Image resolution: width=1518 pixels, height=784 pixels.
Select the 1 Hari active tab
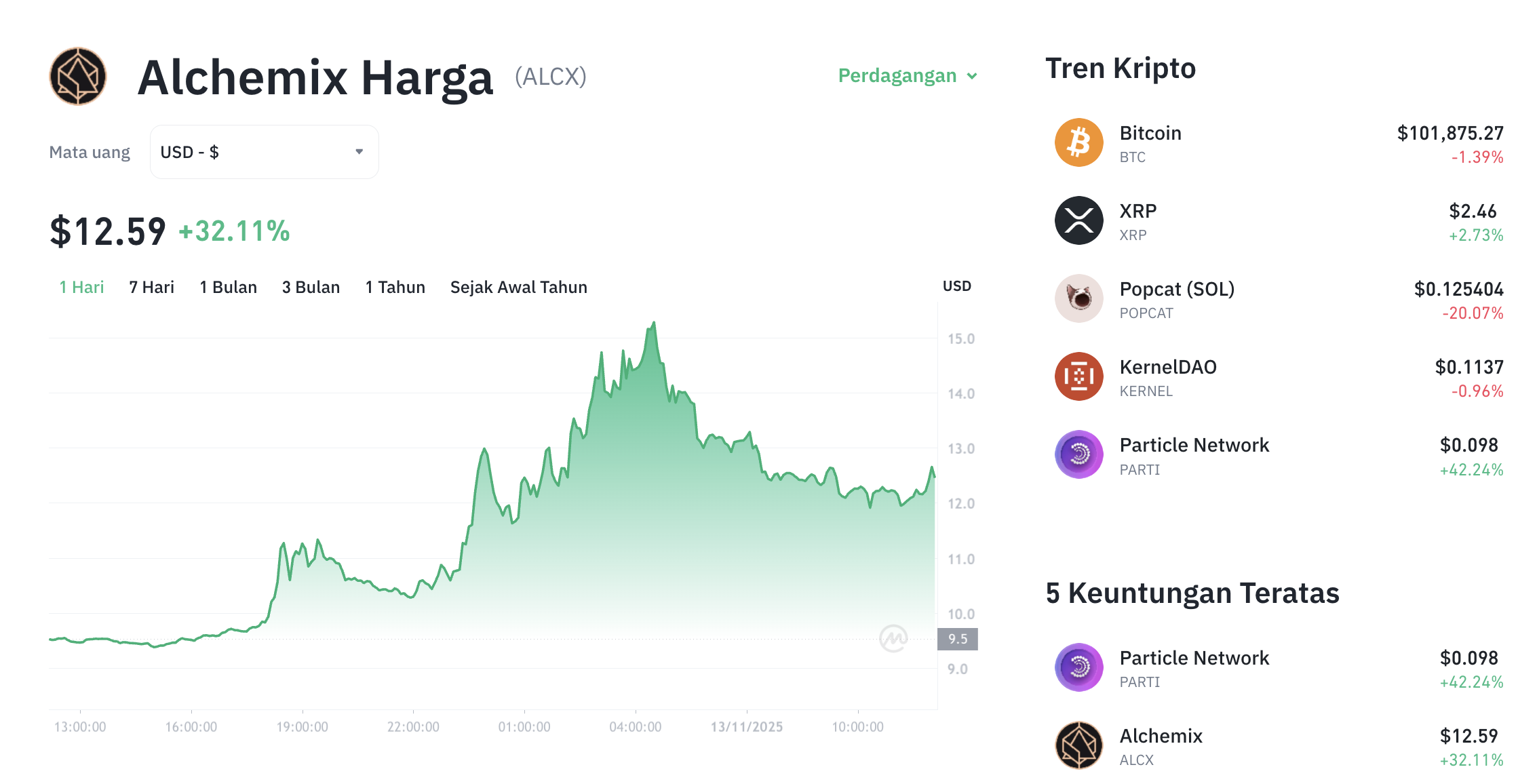coord(81,287)
